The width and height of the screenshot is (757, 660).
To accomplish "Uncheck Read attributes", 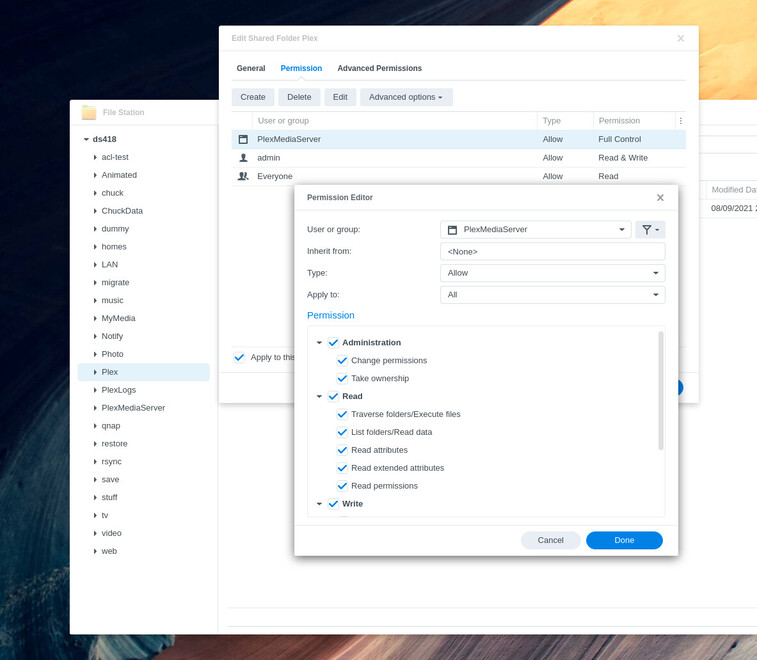I will [x=342, y=449].
